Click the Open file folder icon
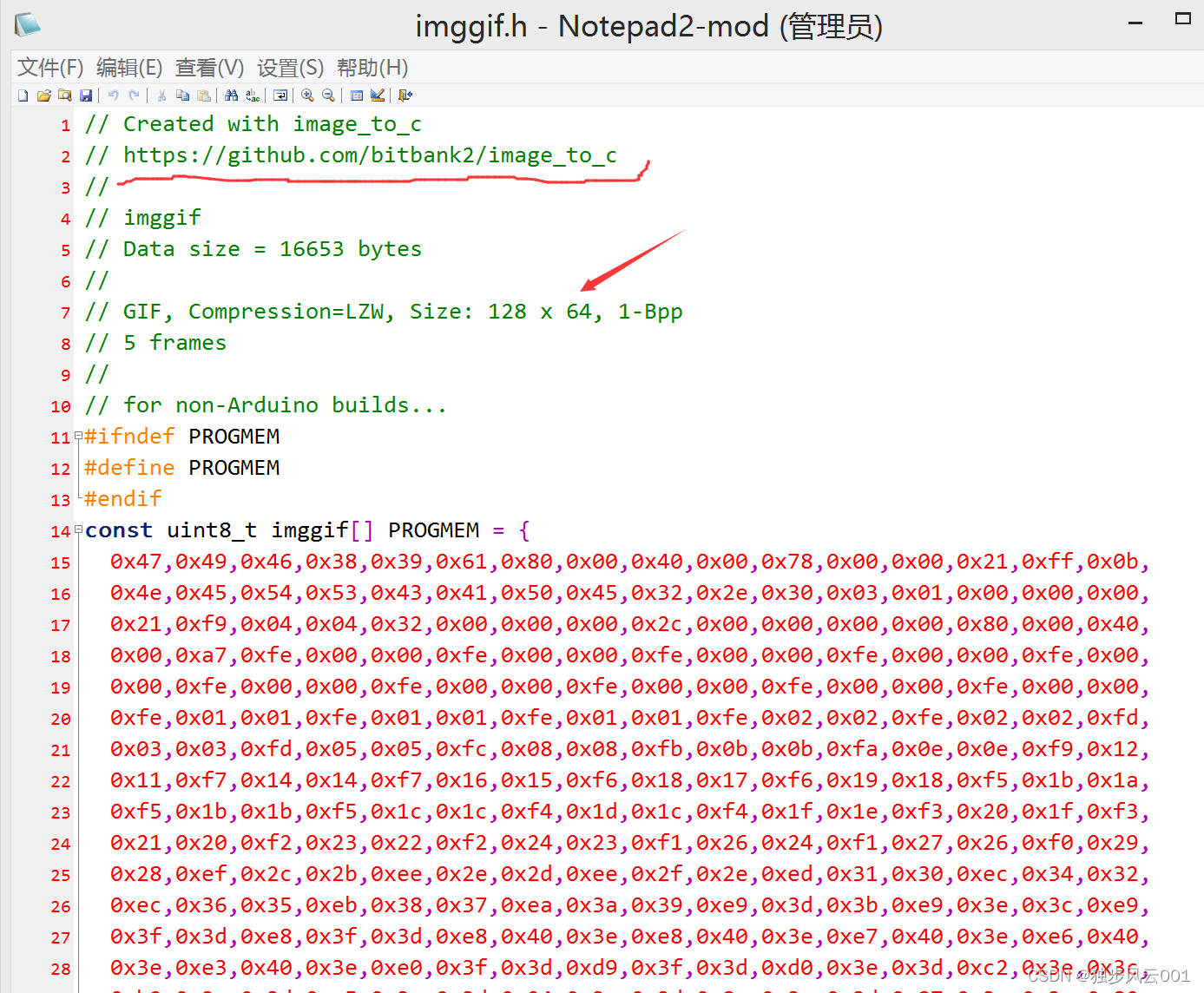Screen dimensions: 1204x993 pos(44,95)
